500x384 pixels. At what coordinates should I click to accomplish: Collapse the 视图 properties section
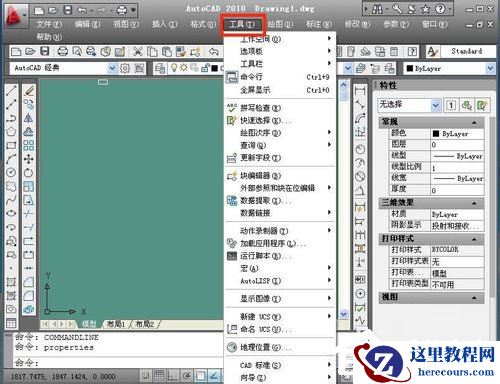(x=474, y=297)
